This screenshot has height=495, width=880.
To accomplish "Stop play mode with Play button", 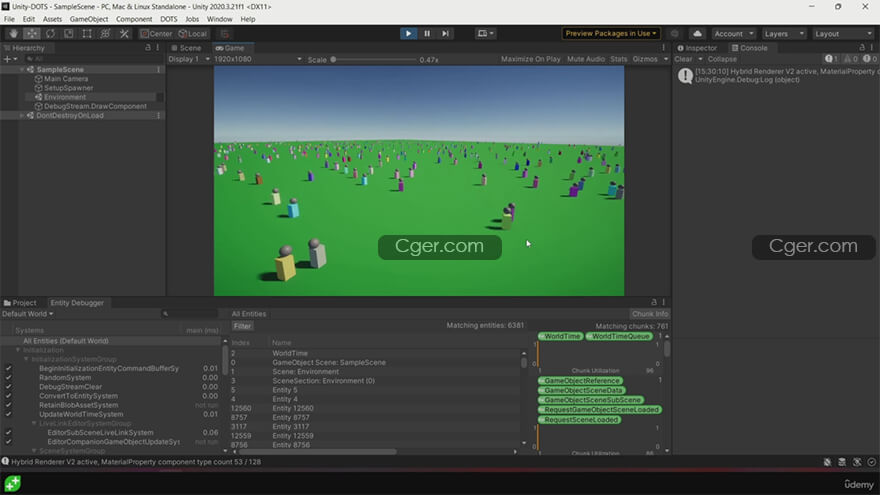I will click(x=408, y=34).
